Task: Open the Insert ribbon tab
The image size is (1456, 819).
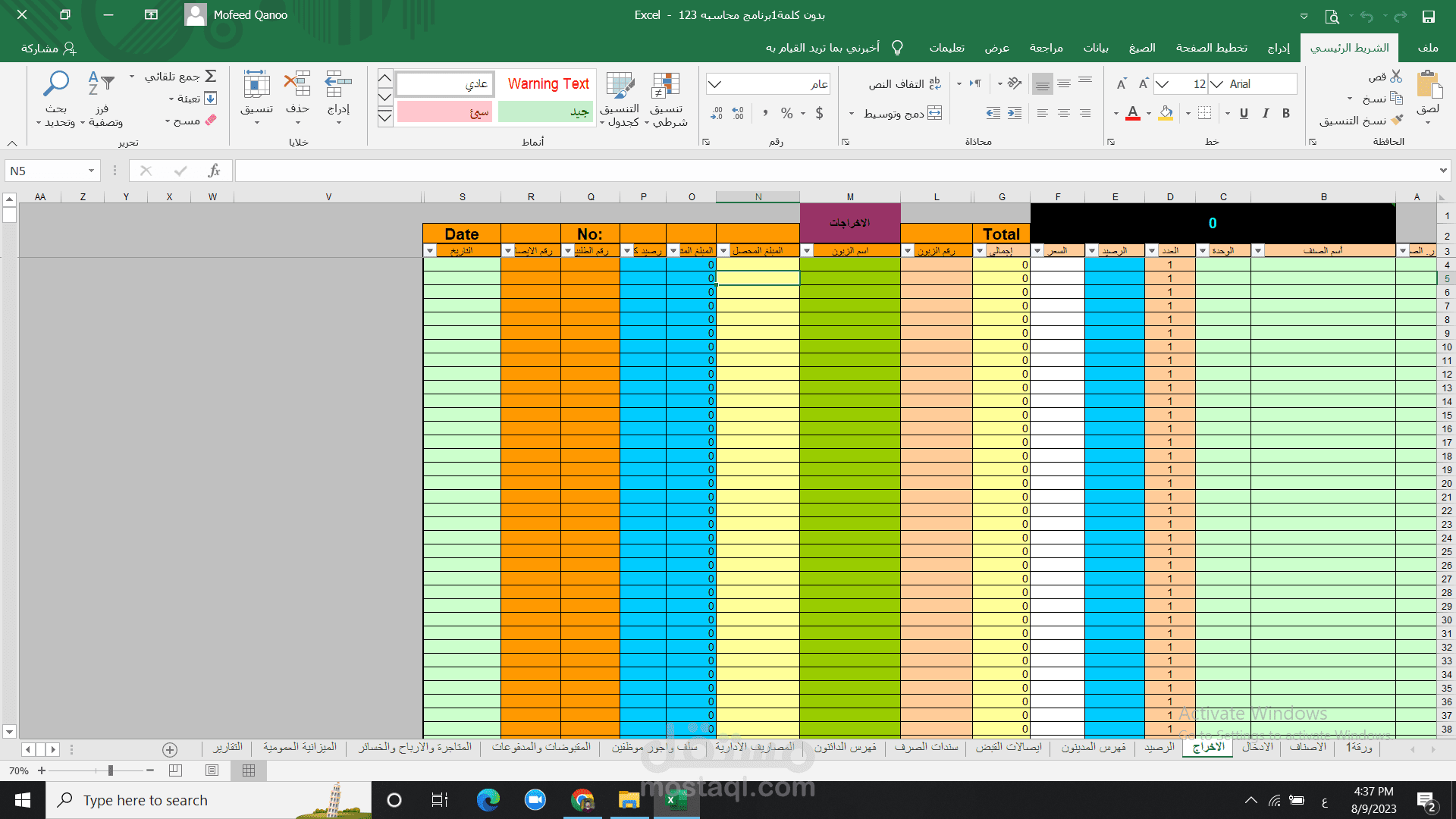Action: [x=1279, y=48]
